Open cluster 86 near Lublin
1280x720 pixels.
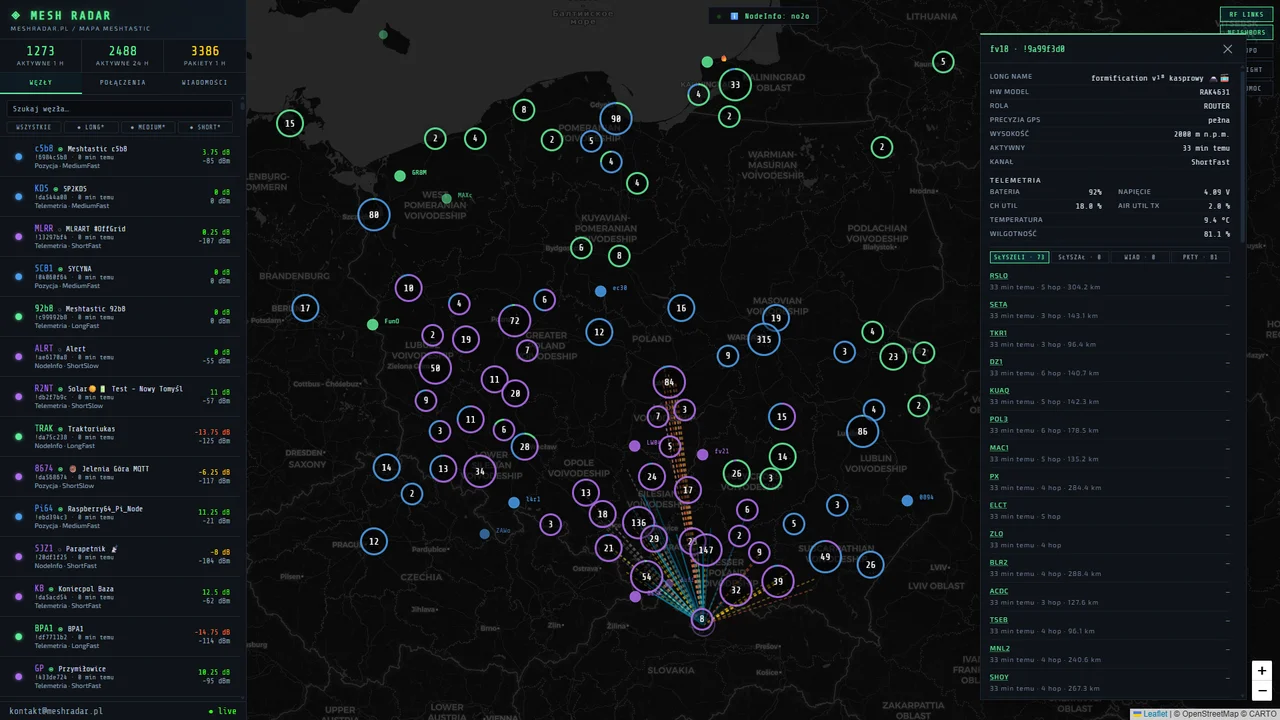pos(862,432)
